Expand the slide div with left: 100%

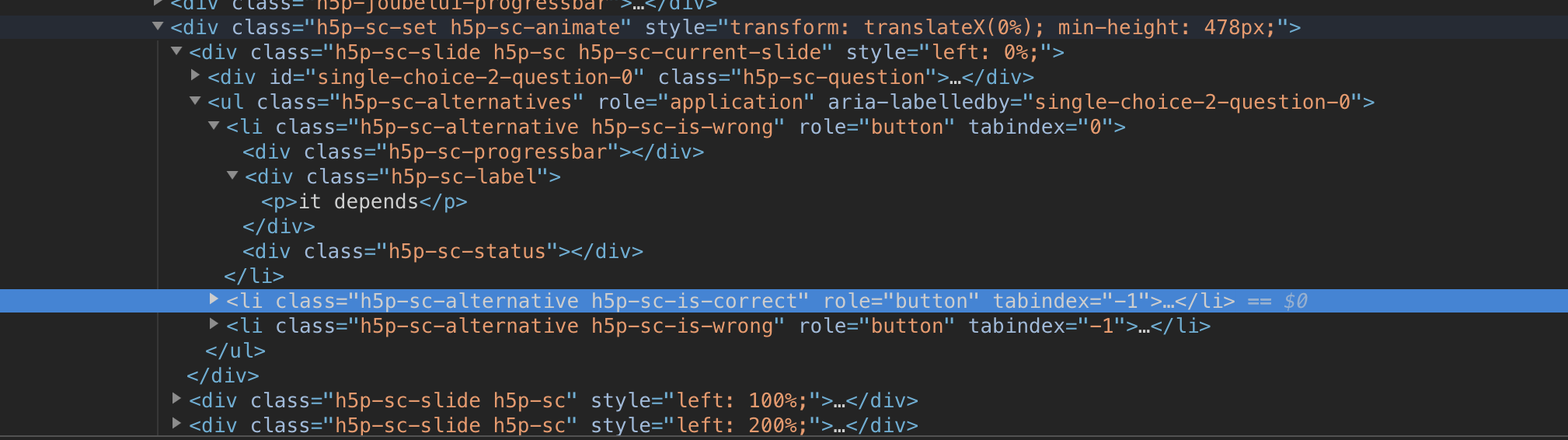point(177,399)
